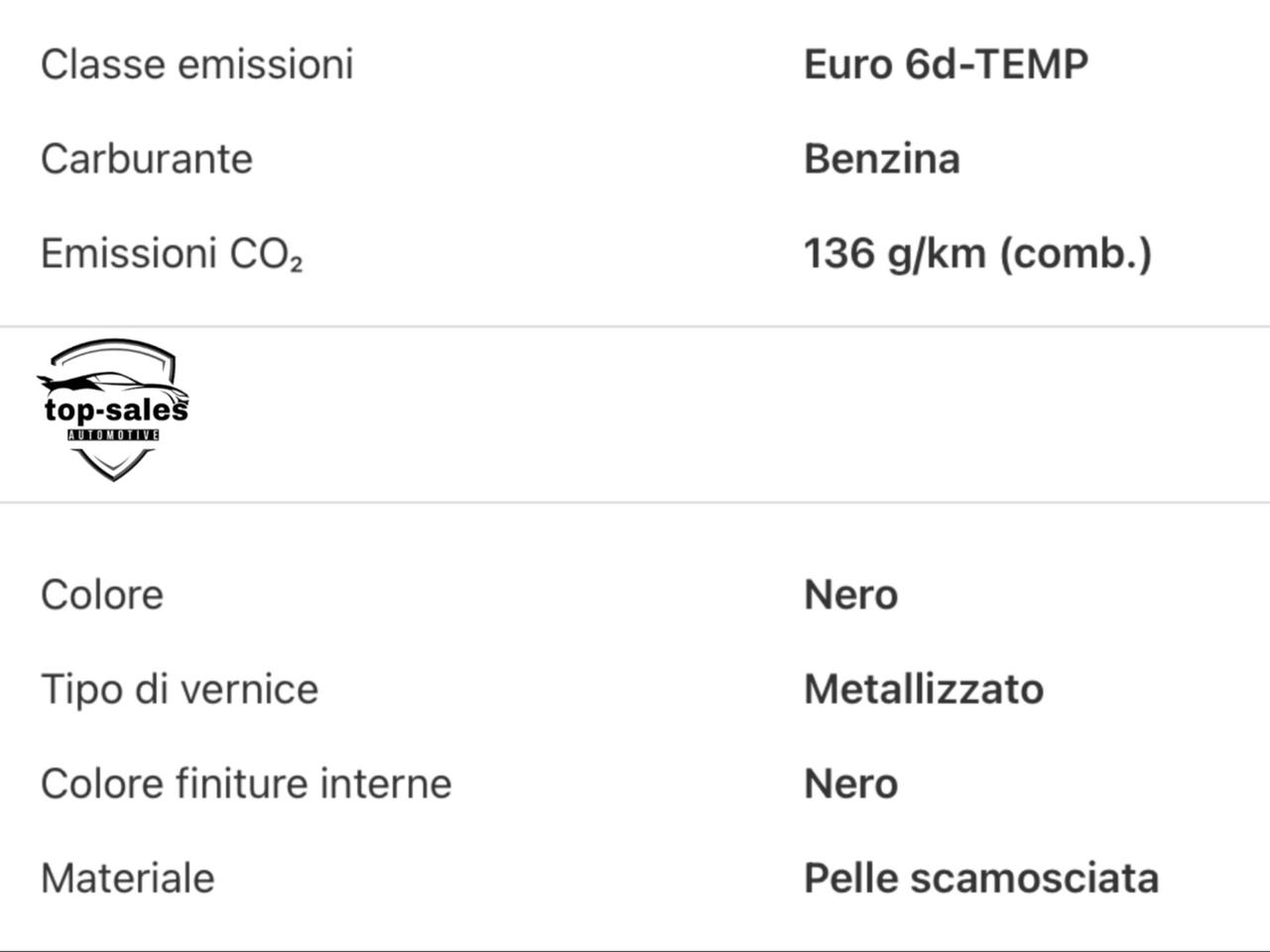Click the divider line above the logo

point(635,325)
